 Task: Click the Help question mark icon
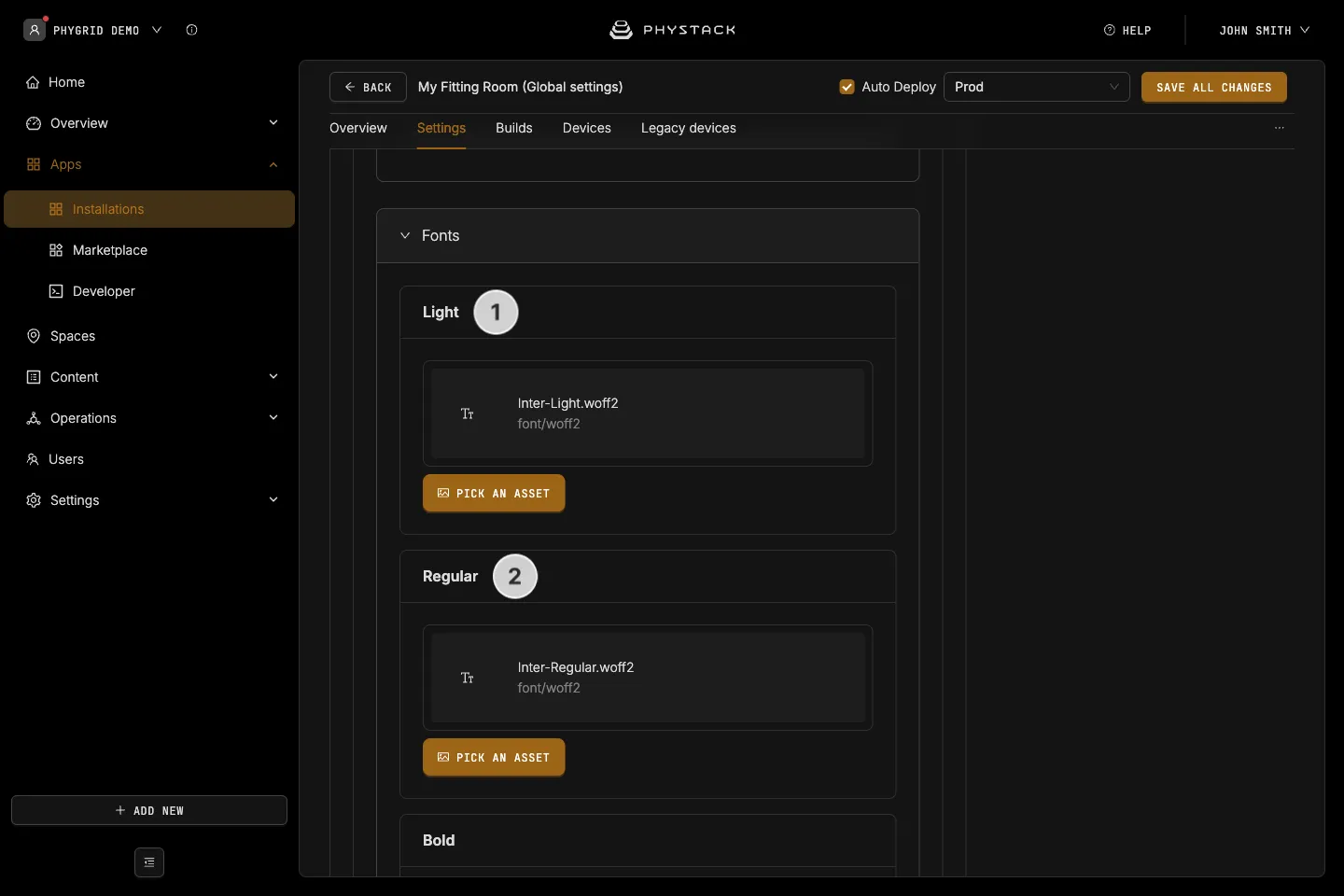[1110, 30]
